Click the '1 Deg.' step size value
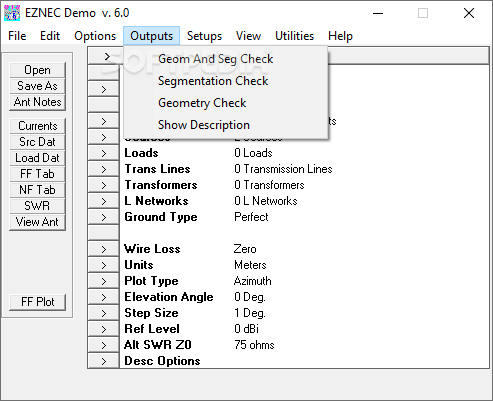 [x=250, y=313]
